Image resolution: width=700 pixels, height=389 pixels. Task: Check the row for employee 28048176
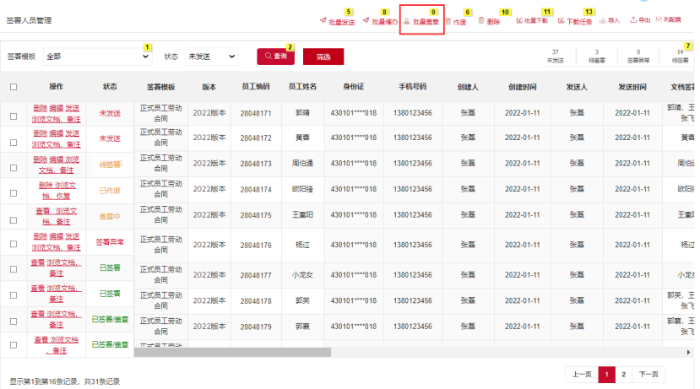click(x=13, y=244)
